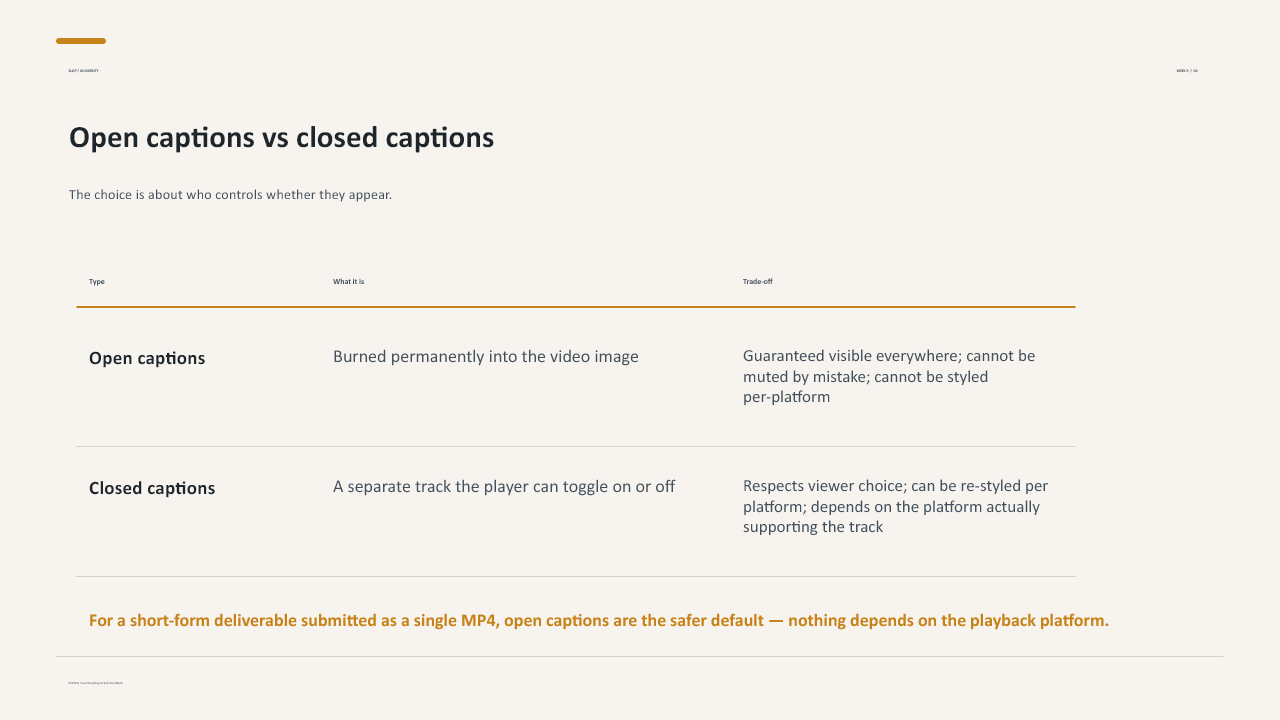
Task: Select the 'Open captions vs closed captions' title
Action: click(x=281, y=137)
